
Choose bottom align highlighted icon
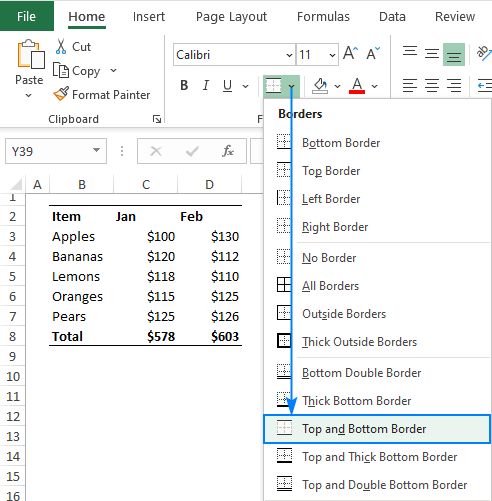click(x=454, y=54)
